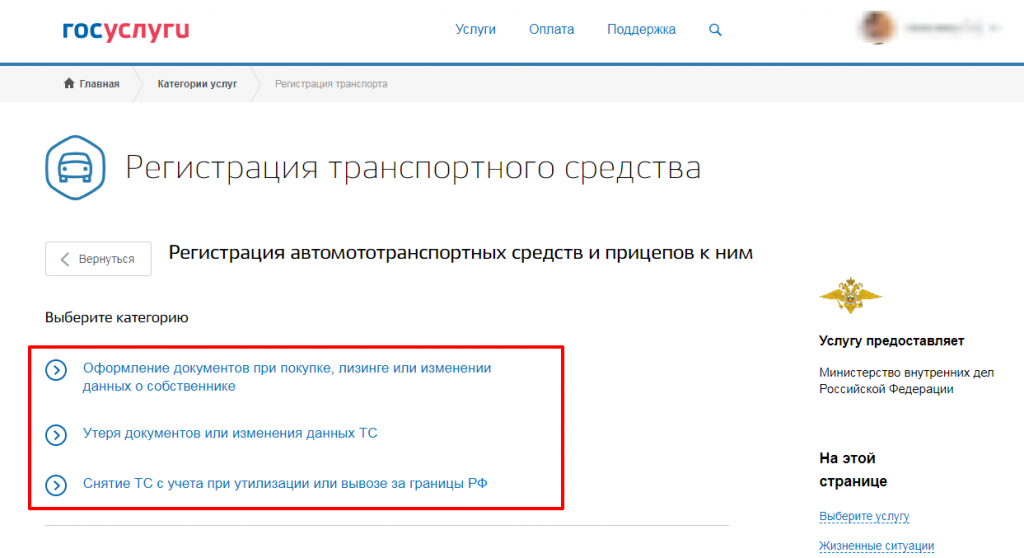Click the Услугу предоставляет heading

tap(891, 340)
